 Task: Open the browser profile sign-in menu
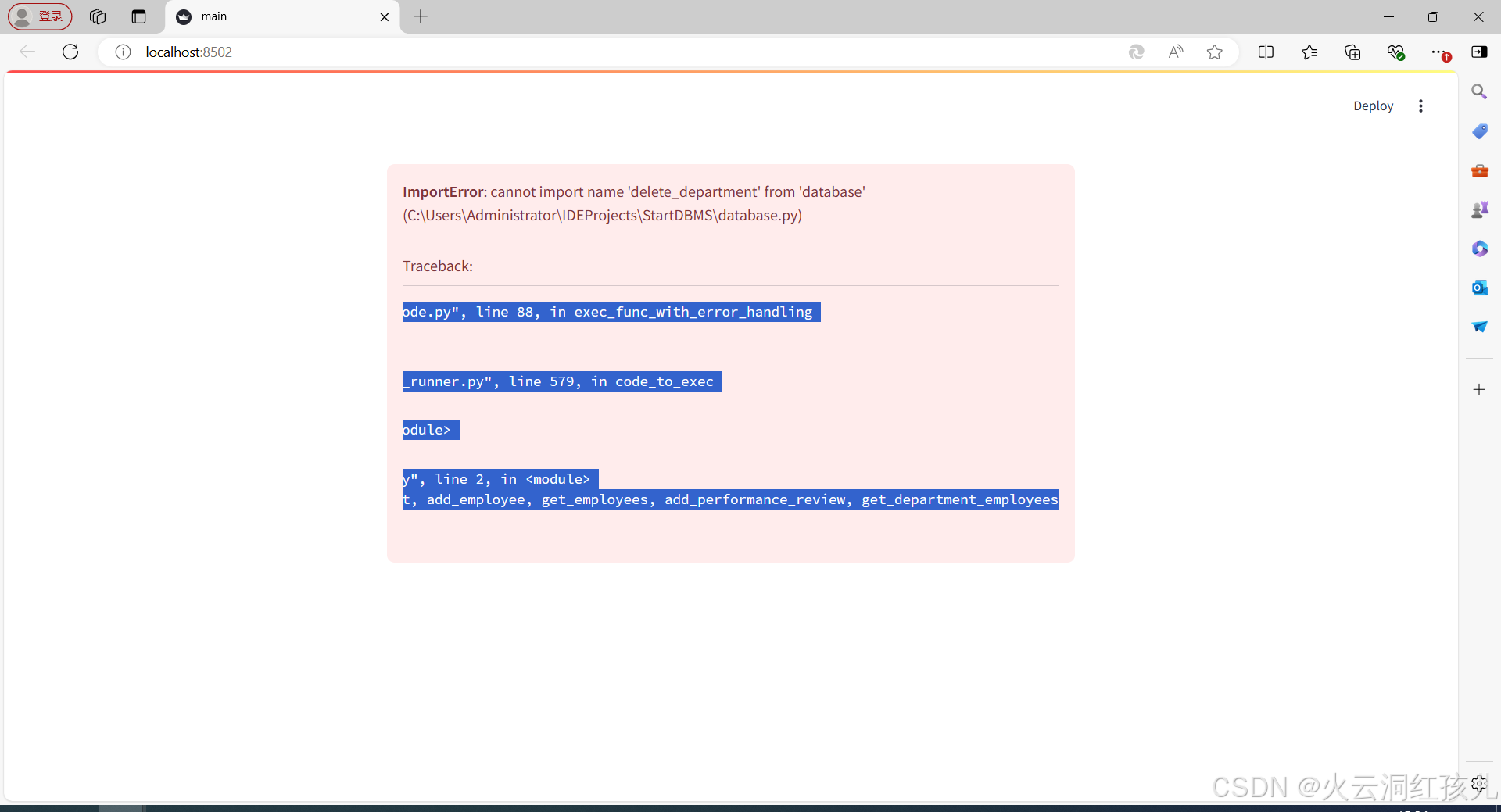point(39,16)
